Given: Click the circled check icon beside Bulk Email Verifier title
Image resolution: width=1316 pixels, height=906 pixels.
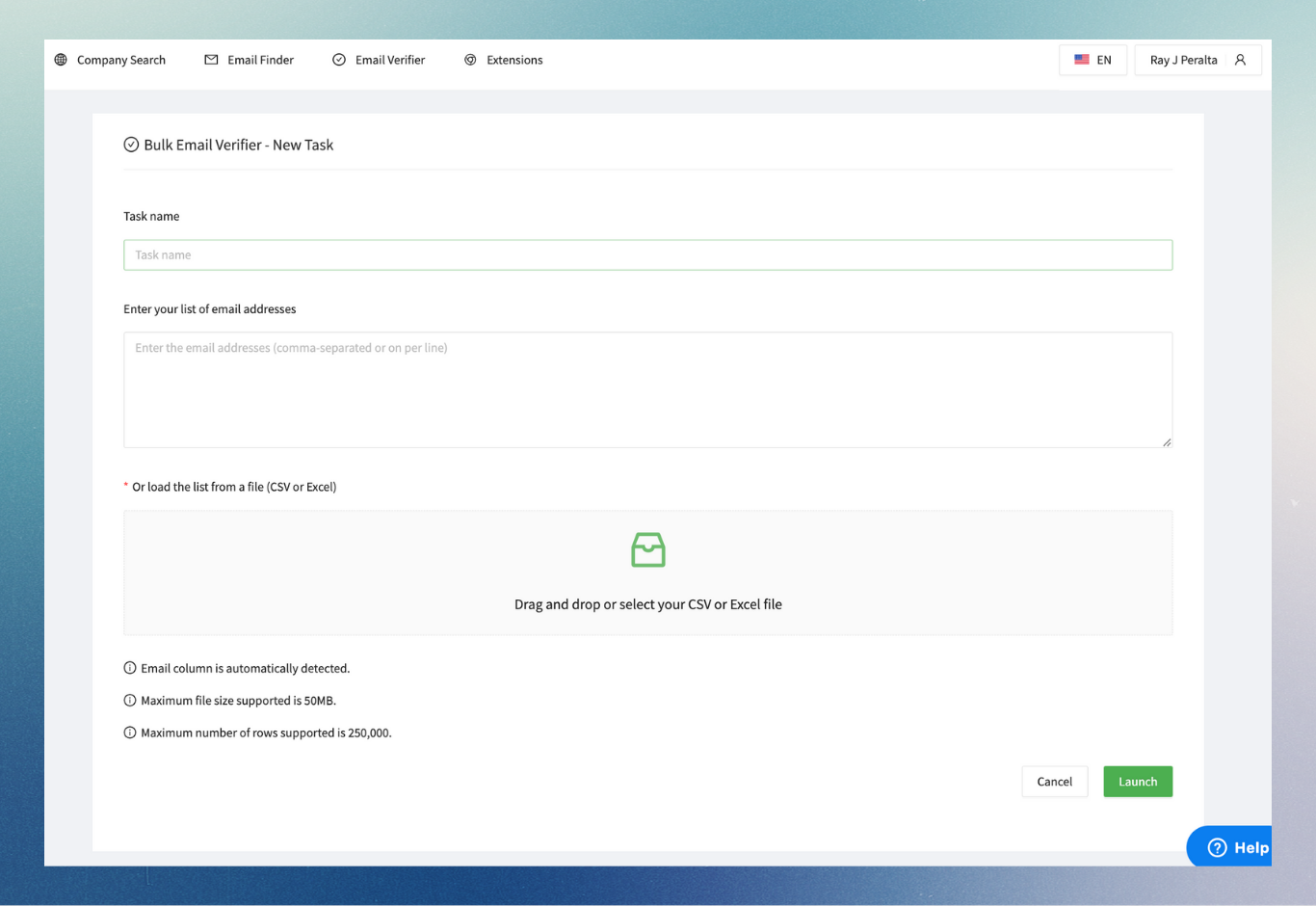Looking at the screenshot, I should 131,145.
